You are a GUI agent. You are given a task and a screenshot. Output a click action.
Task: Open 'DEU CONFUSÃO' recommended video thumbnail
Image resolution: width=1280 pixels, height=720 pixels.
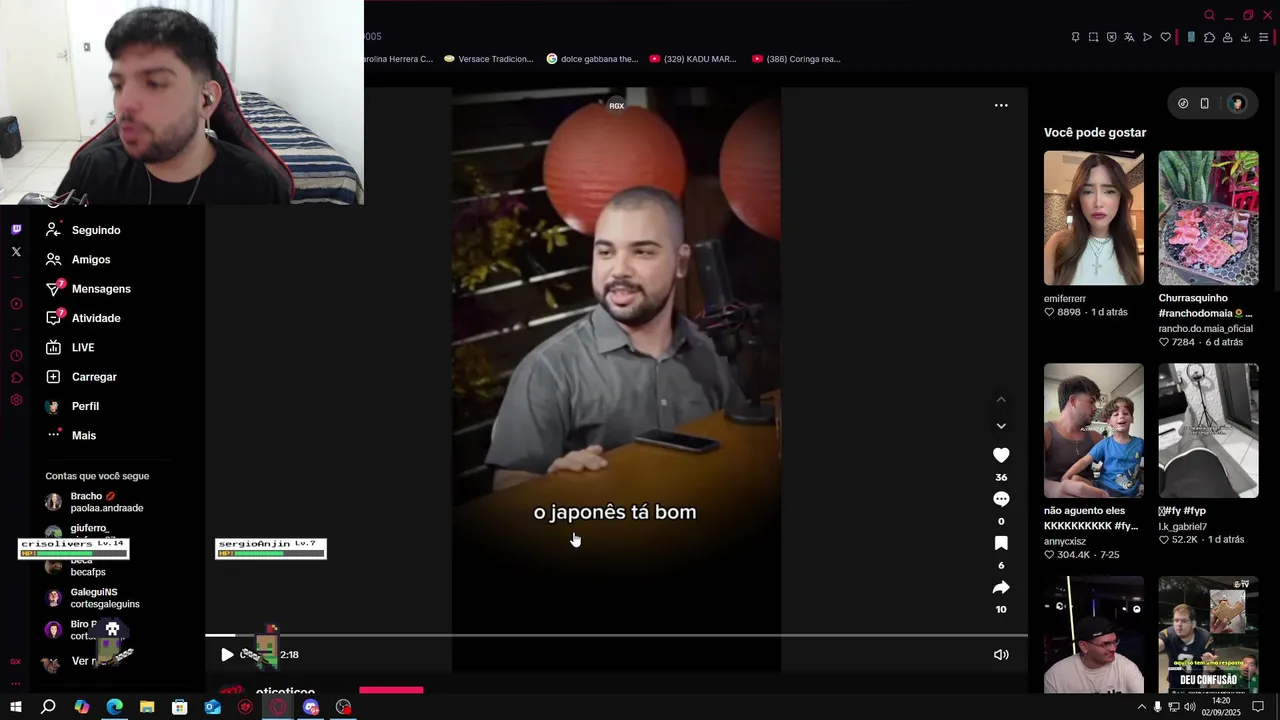coord(1208,634)
